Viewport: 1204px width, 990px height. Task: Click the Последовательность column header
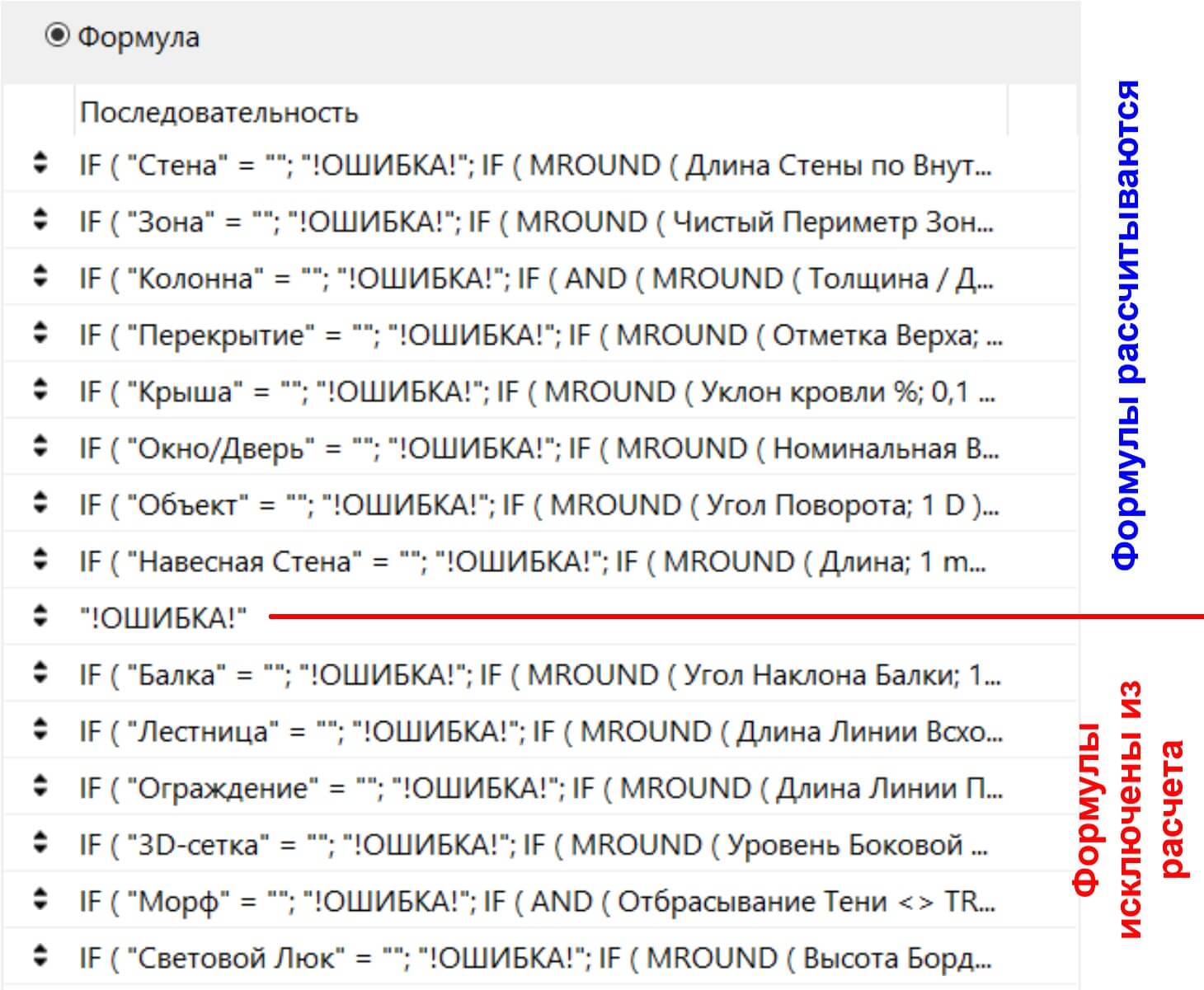541,112
